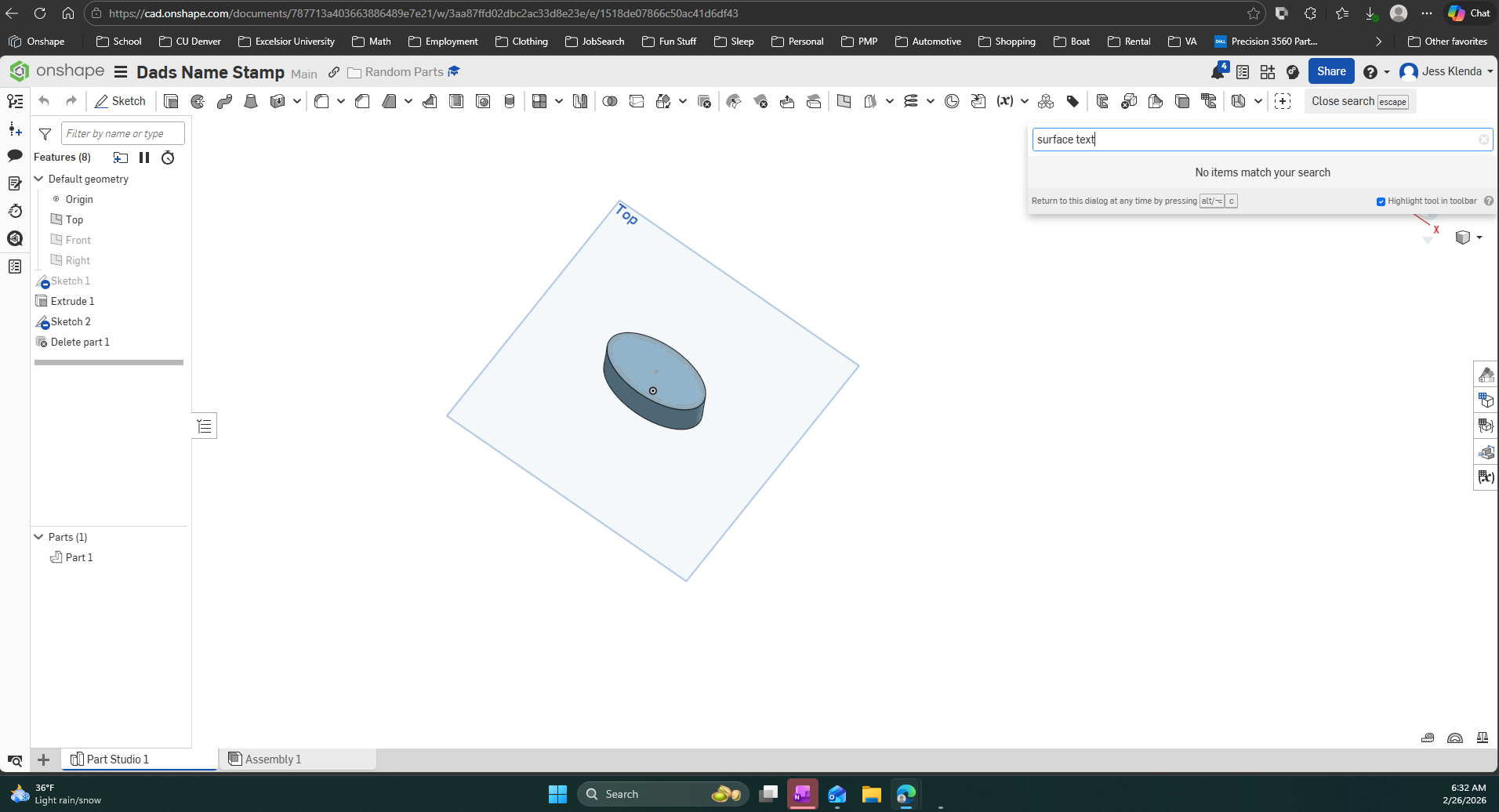The image size is (1499, 812).
Task: Open the Automotive bookmarks folder
Action: click(x=928, y=42)
